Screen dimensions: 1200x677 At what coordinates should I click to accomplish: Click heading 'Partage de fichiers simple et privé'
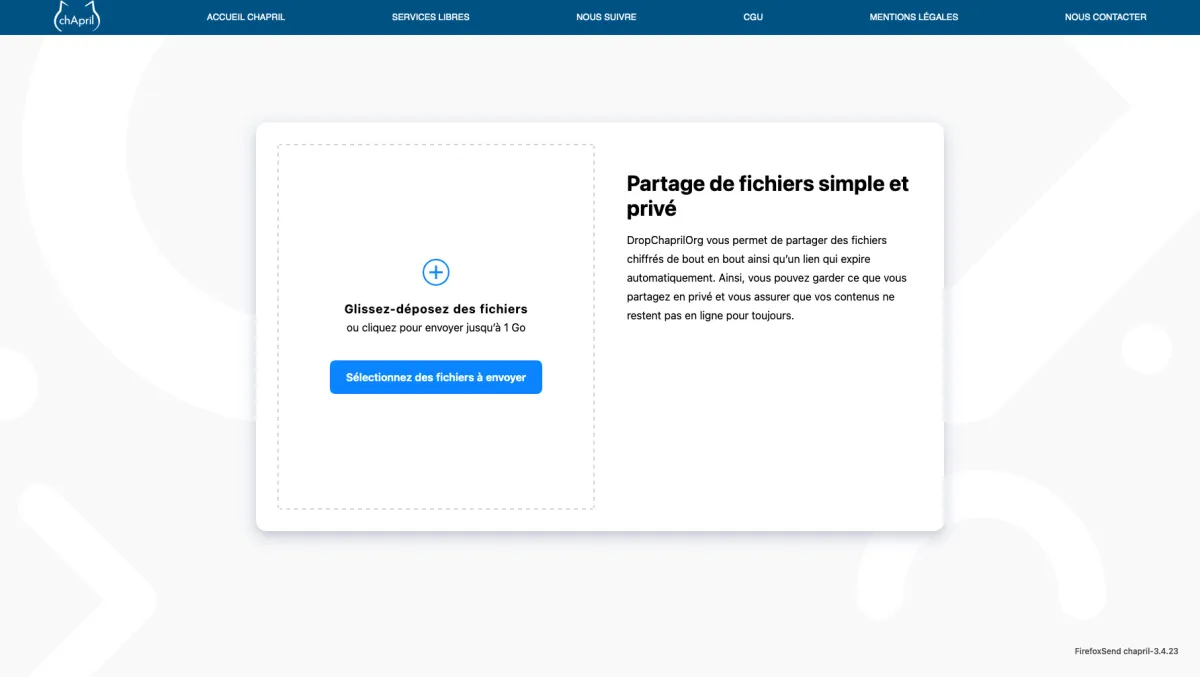pos(768,196)
